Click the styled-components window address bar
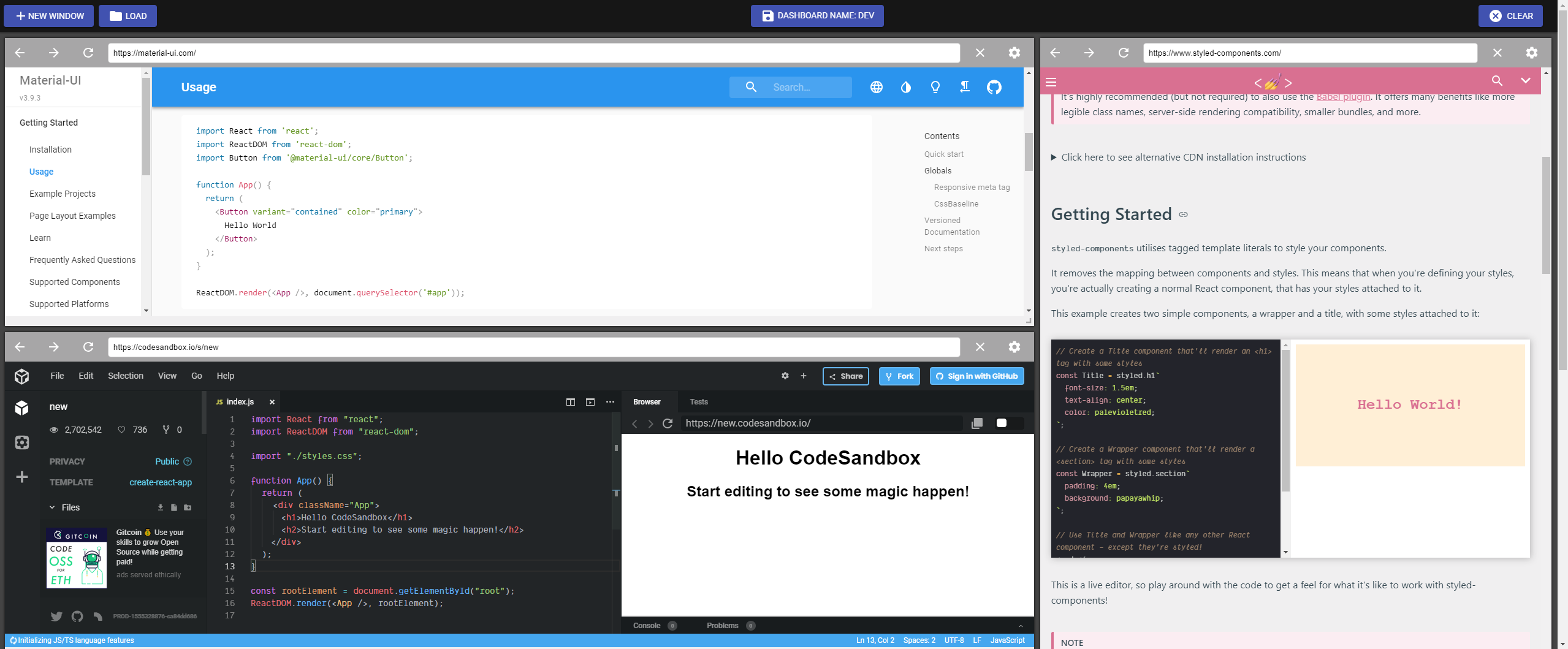1568x649 pixels. coord(1310,53)
